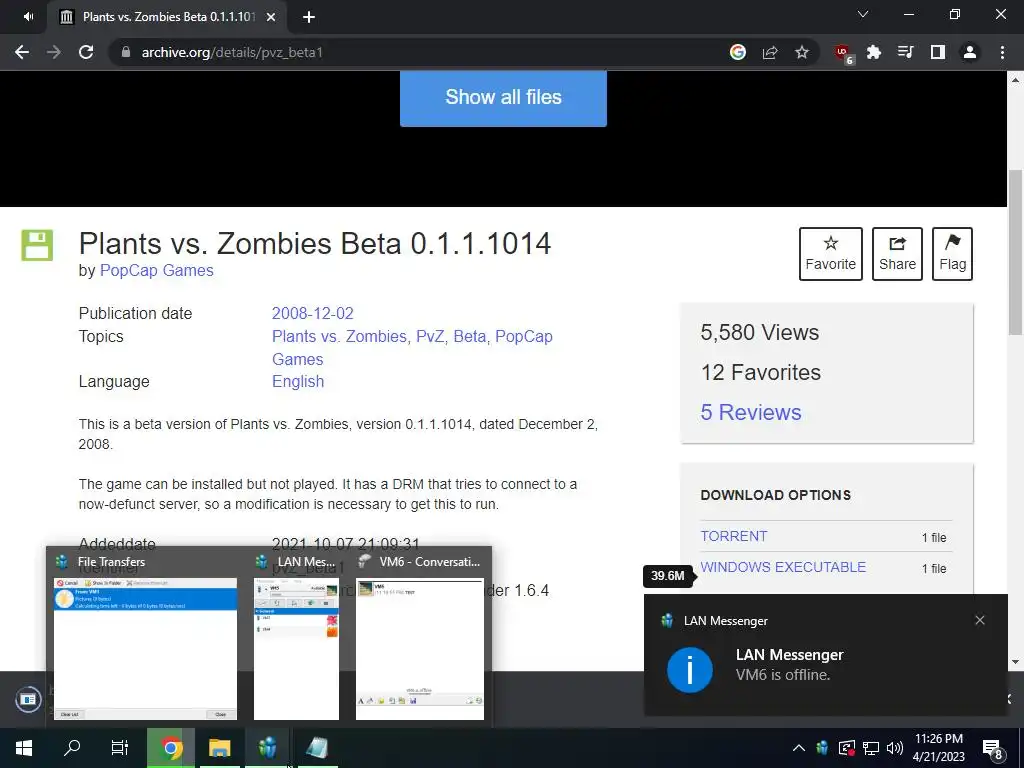
Task: Click LAN Messenger taskbar icon
Action: [x=267, y=748]
